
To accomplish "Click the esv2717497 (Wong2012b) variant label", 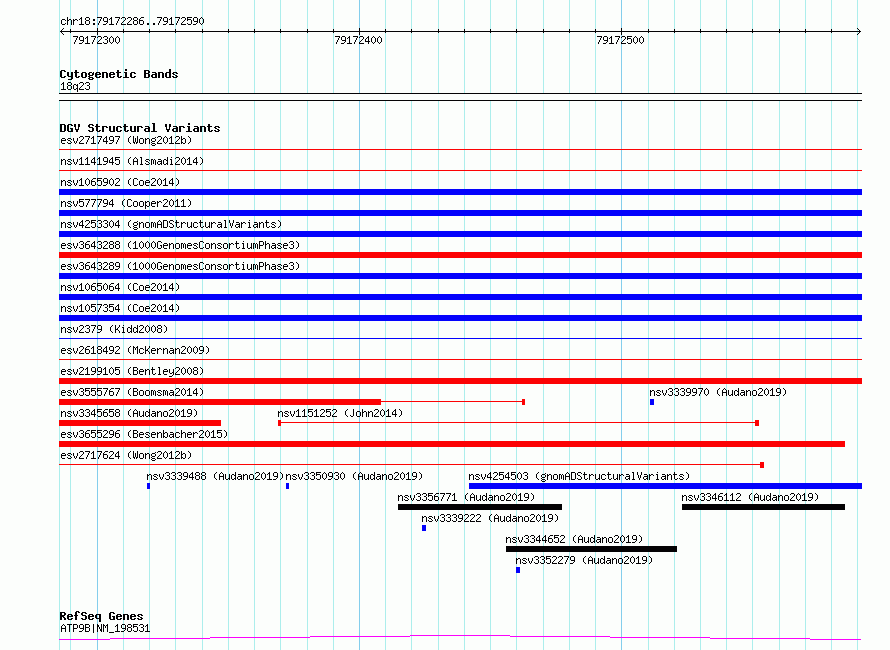I will click(126, 140).
